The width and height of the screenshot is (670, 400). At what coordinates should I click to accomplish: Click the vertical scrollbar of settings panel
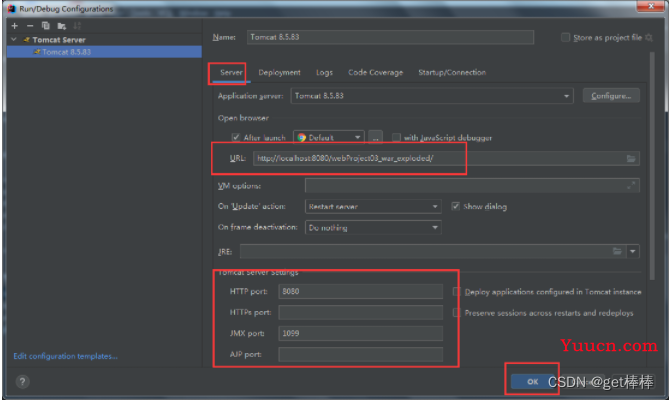652,167
